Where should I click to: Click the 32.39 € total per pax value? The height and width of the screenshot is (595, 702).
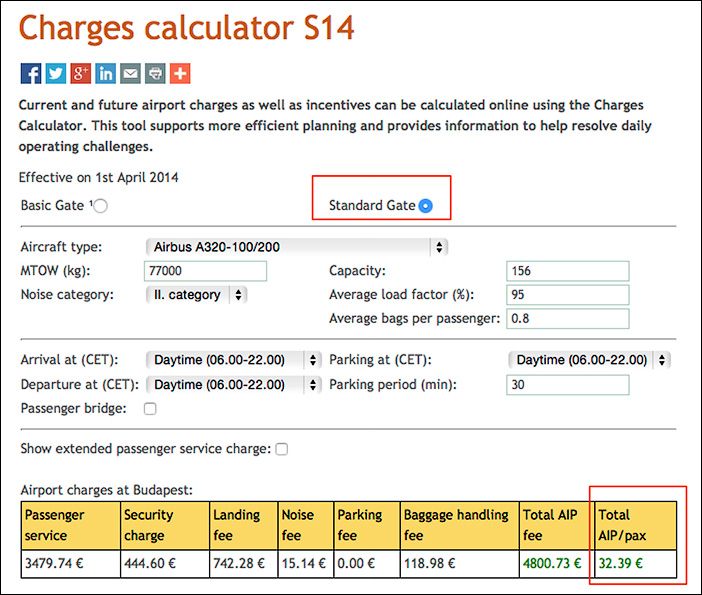(x=621, y=563)
